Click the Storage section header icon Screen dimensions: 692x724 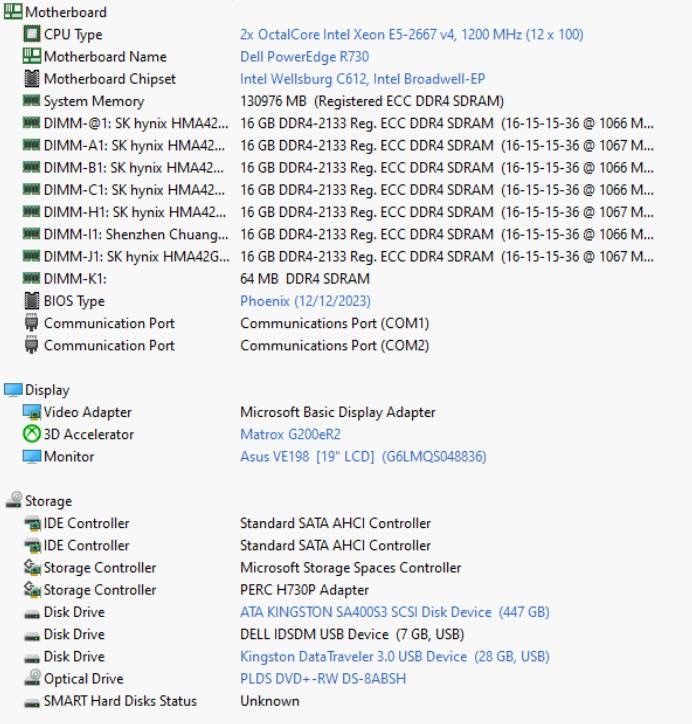13,500
